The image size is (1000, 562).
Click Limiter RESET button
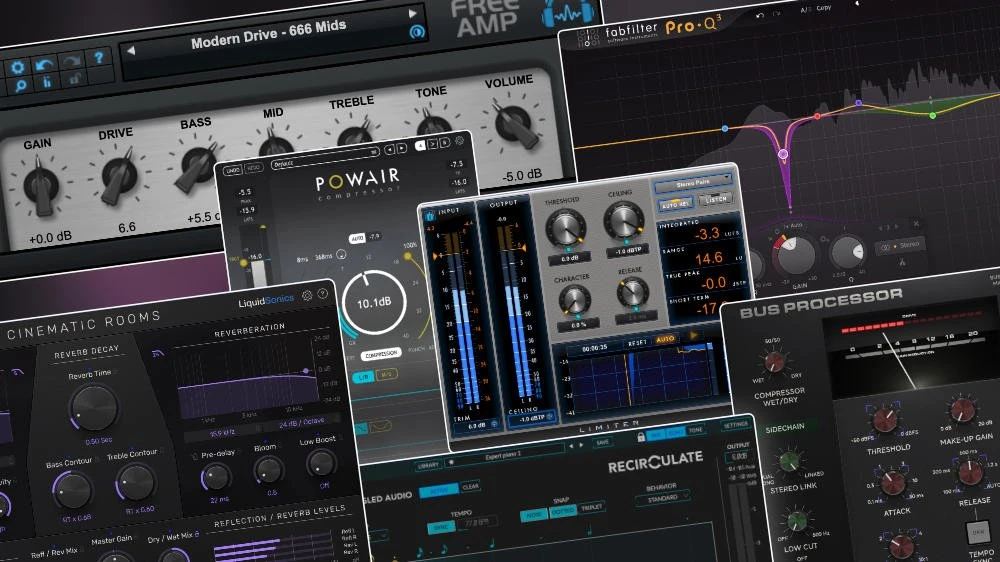(x=637, y=343)
